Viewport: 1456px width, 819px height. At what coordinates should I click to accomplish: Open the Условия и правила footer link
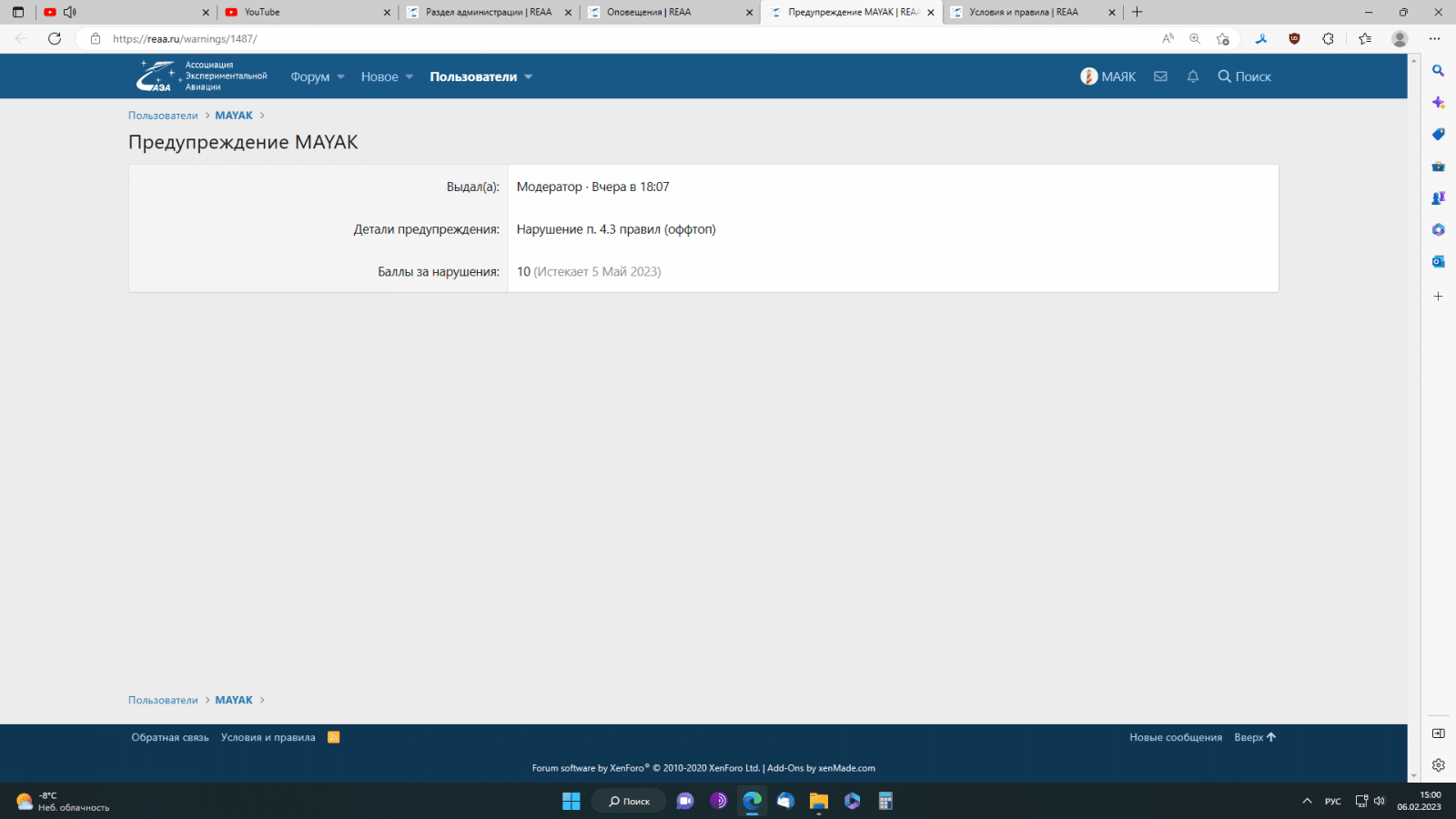pos(268,737)
